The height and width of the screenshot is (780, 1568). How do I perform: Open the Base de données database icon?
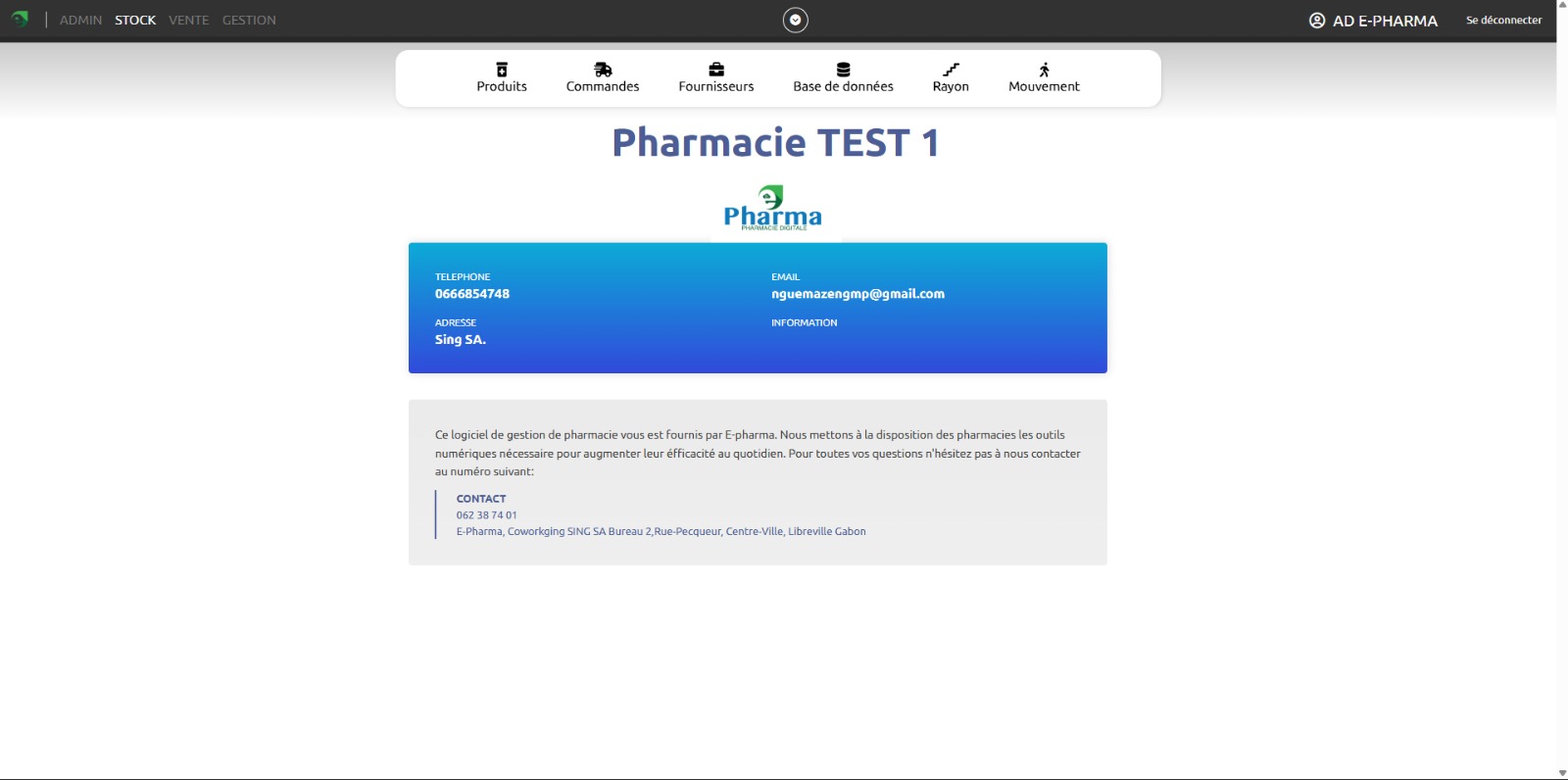pos(843,70)
